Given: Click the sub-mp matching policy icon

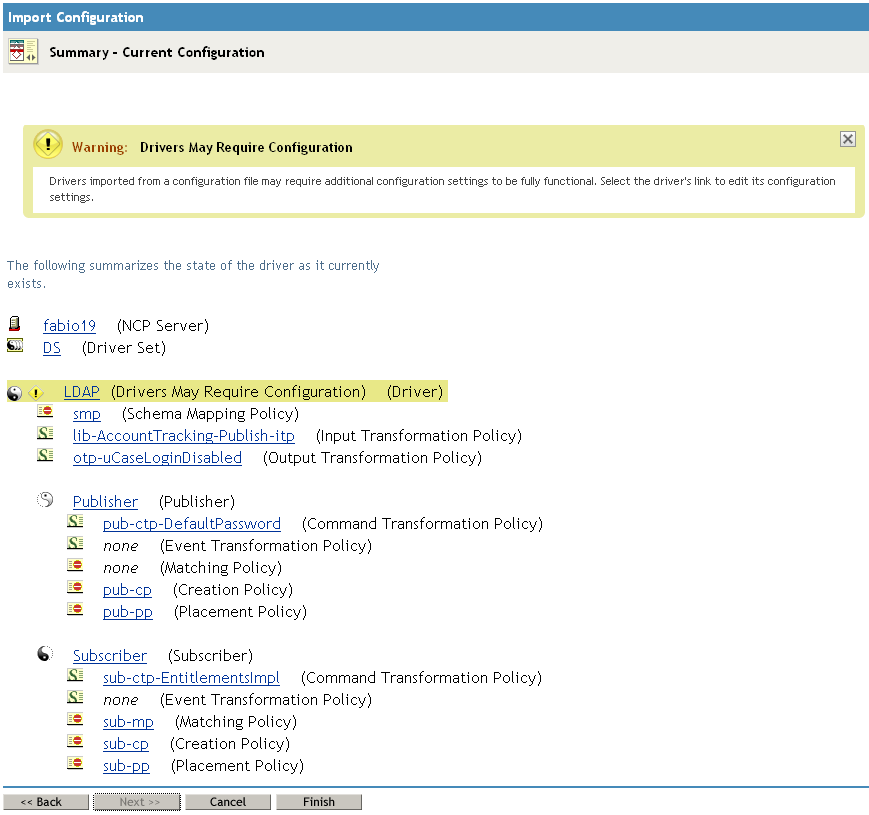Looking at the screenshot, I should pyautogui.click(x=75, y=720).
